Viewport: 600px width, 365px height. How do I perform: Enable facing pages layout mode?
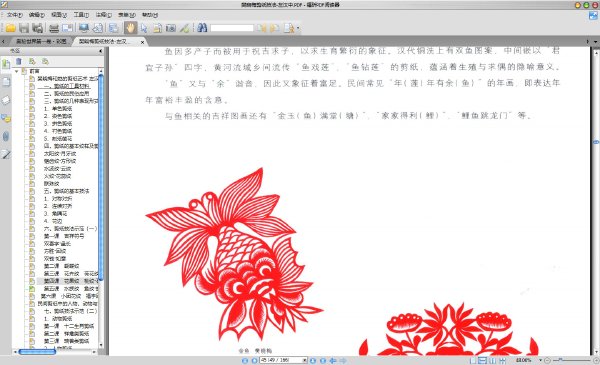coord(492,360)
